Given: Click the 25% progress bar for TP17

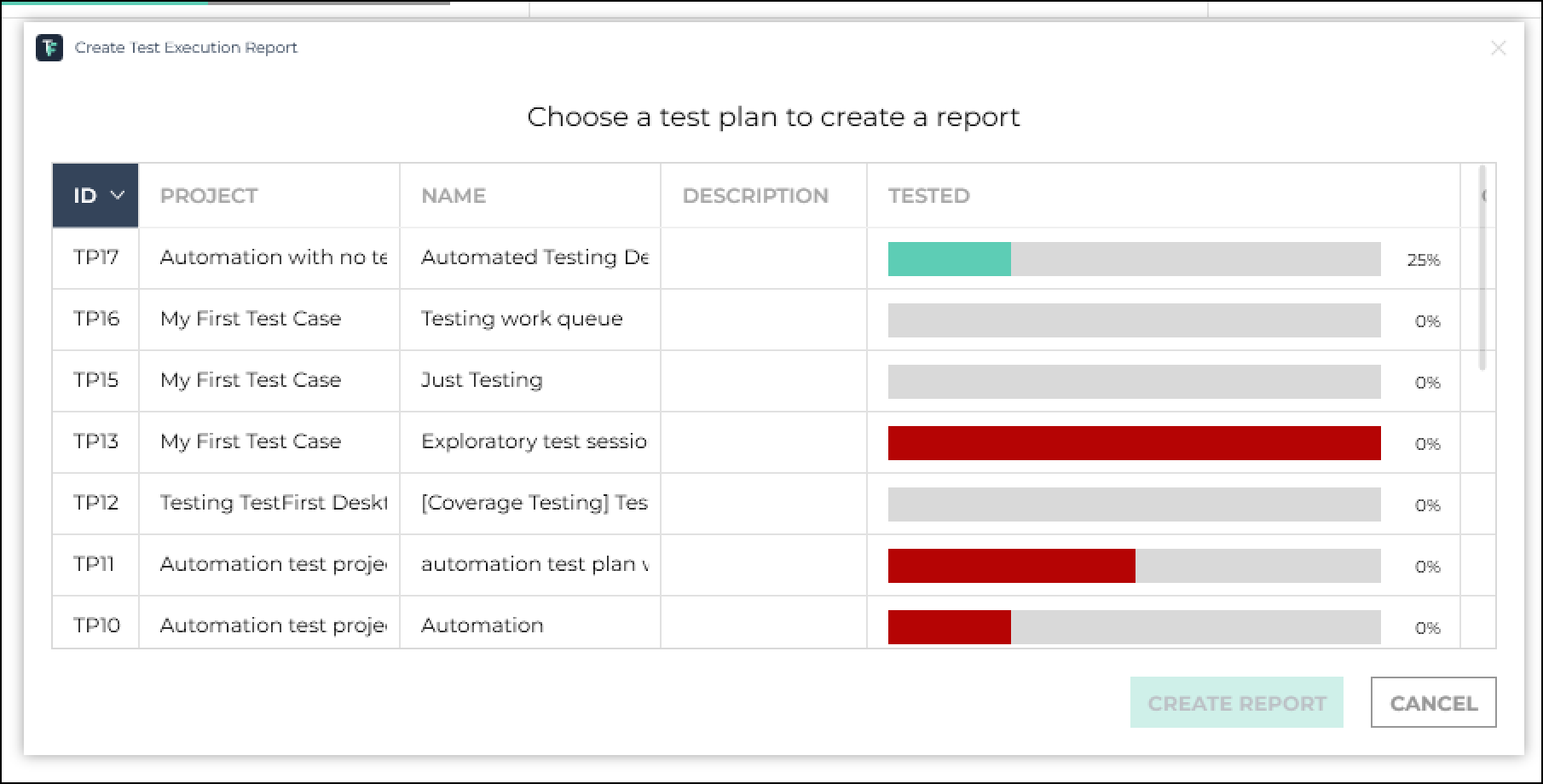Looking at the screenshot, I should coord(949,257).
